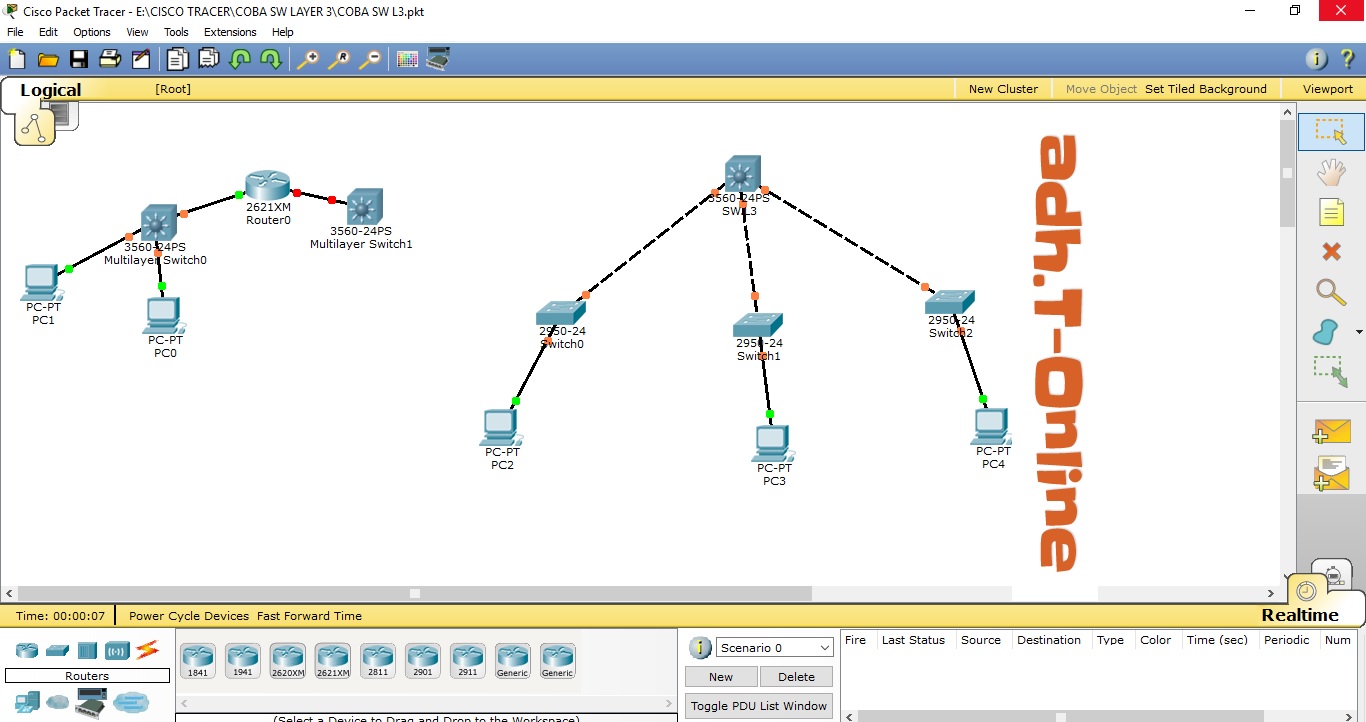The image size is (1366, 722).
Task: Click the New scenario button
Action: [721, 677]
